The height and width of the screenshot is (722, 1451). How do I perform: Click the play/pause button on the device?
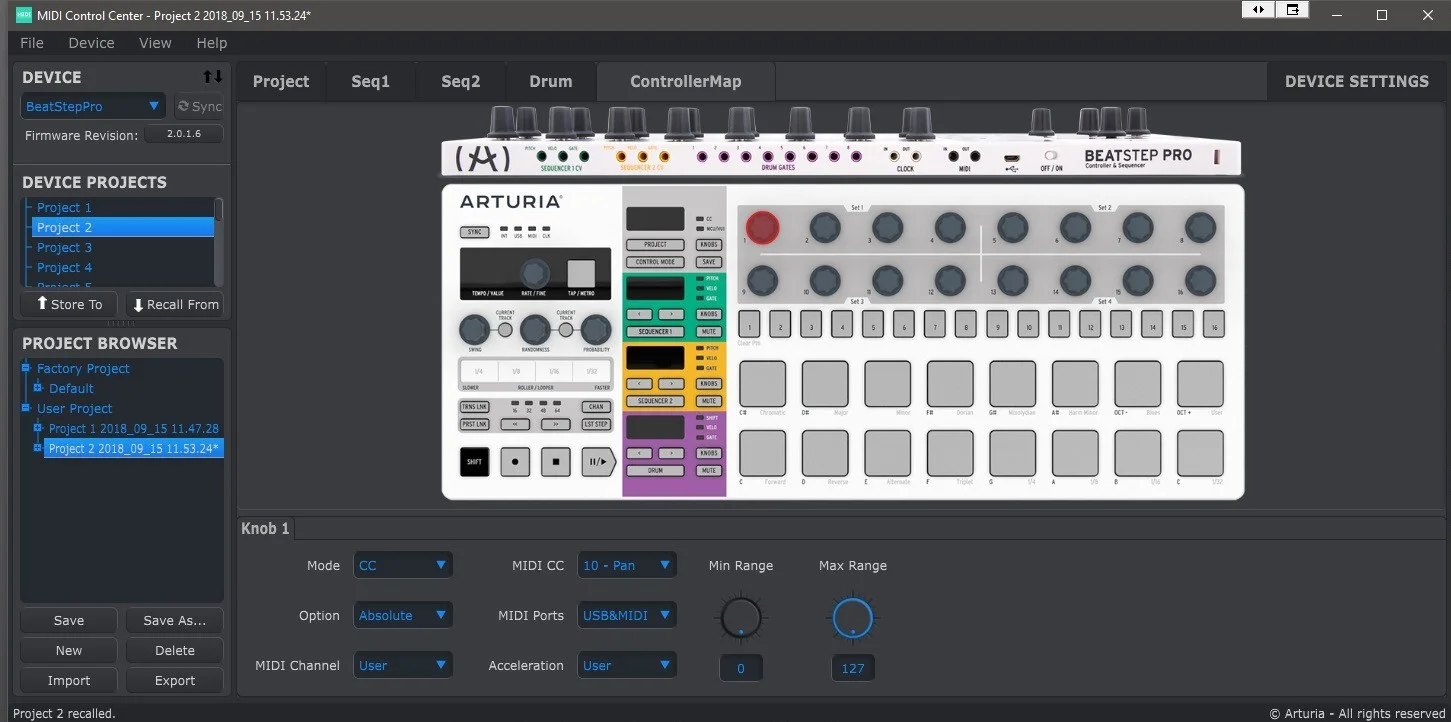point(597,462)
